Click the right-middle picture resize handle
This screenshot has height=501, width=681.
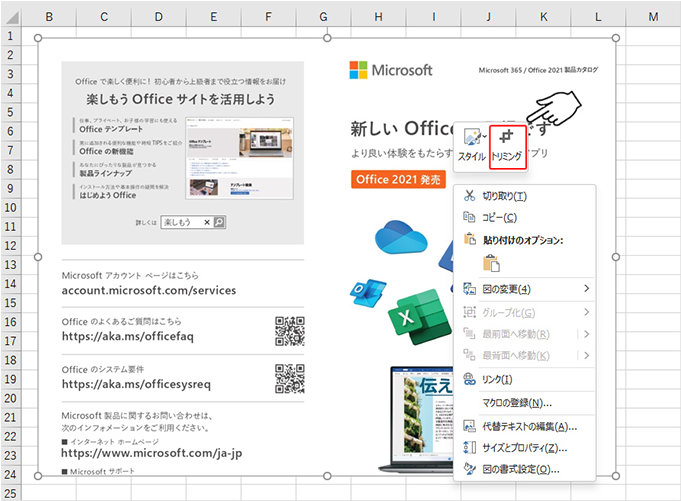point(615,257)
